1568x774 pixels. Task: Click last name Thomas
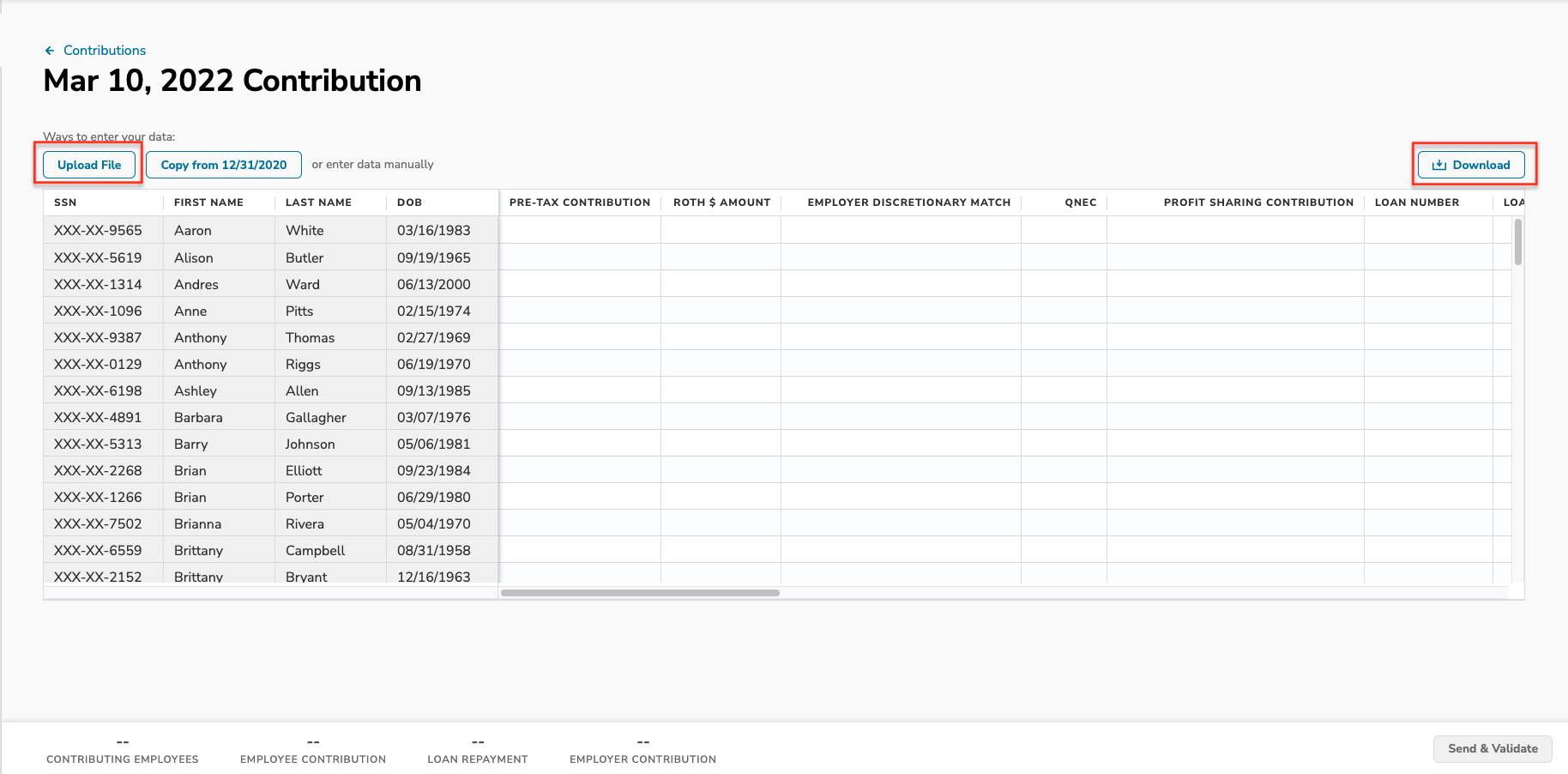click(x=310, y=337)
